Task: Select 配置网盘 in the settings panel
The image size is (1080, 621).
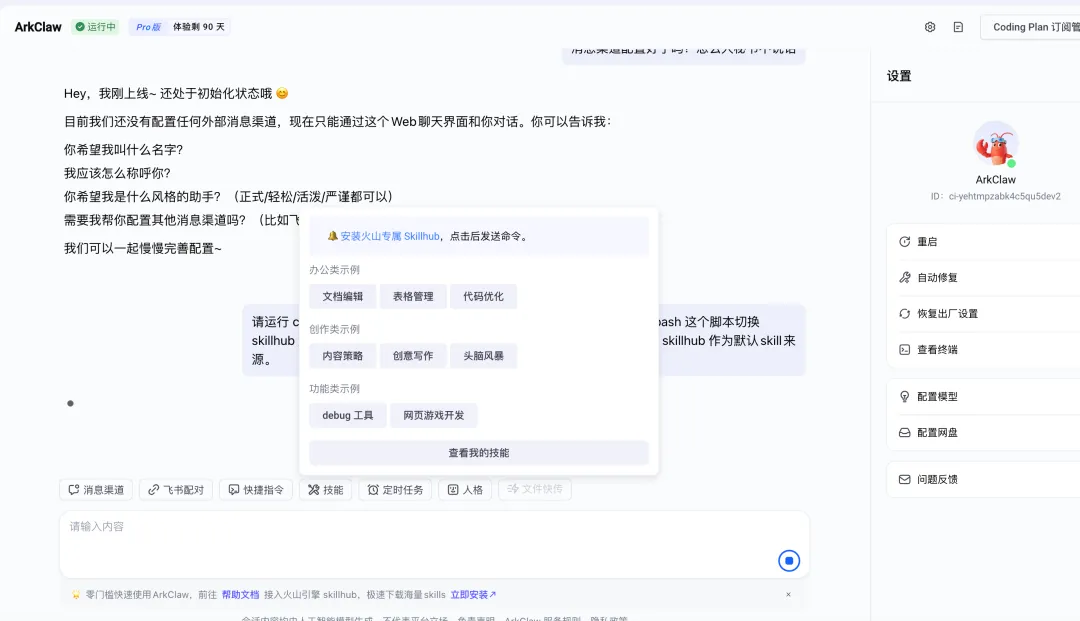Action: coord(985,432)
